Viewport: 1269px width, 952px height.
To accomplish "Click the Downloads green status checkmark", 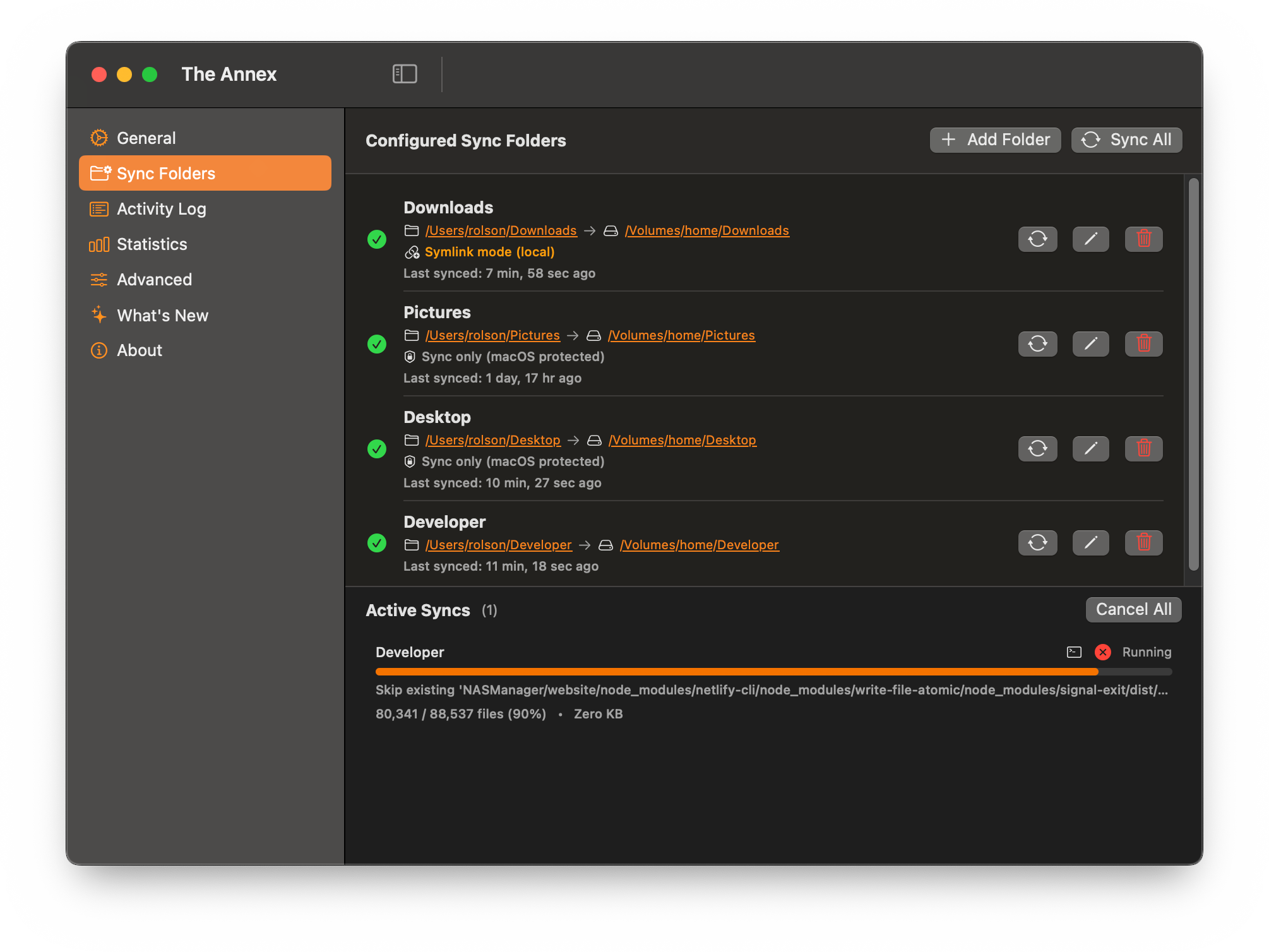I will point(377,239).
